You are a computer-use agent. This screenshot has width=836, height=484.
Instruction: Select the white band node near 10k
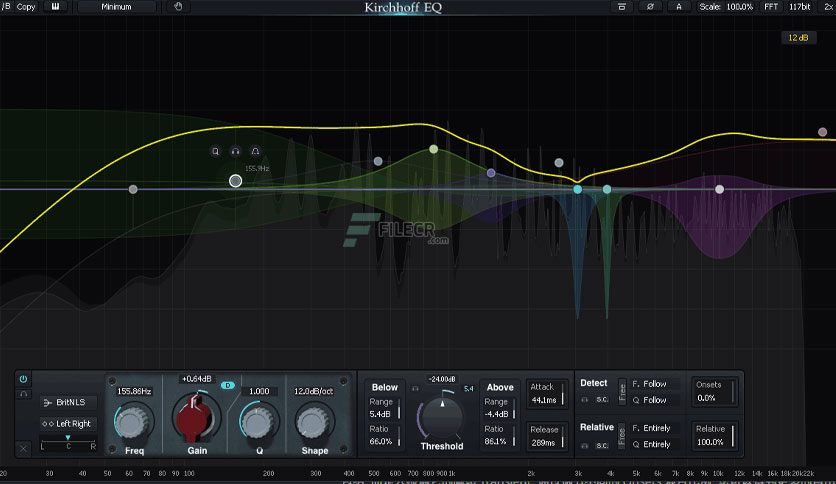tap(719, 189)
